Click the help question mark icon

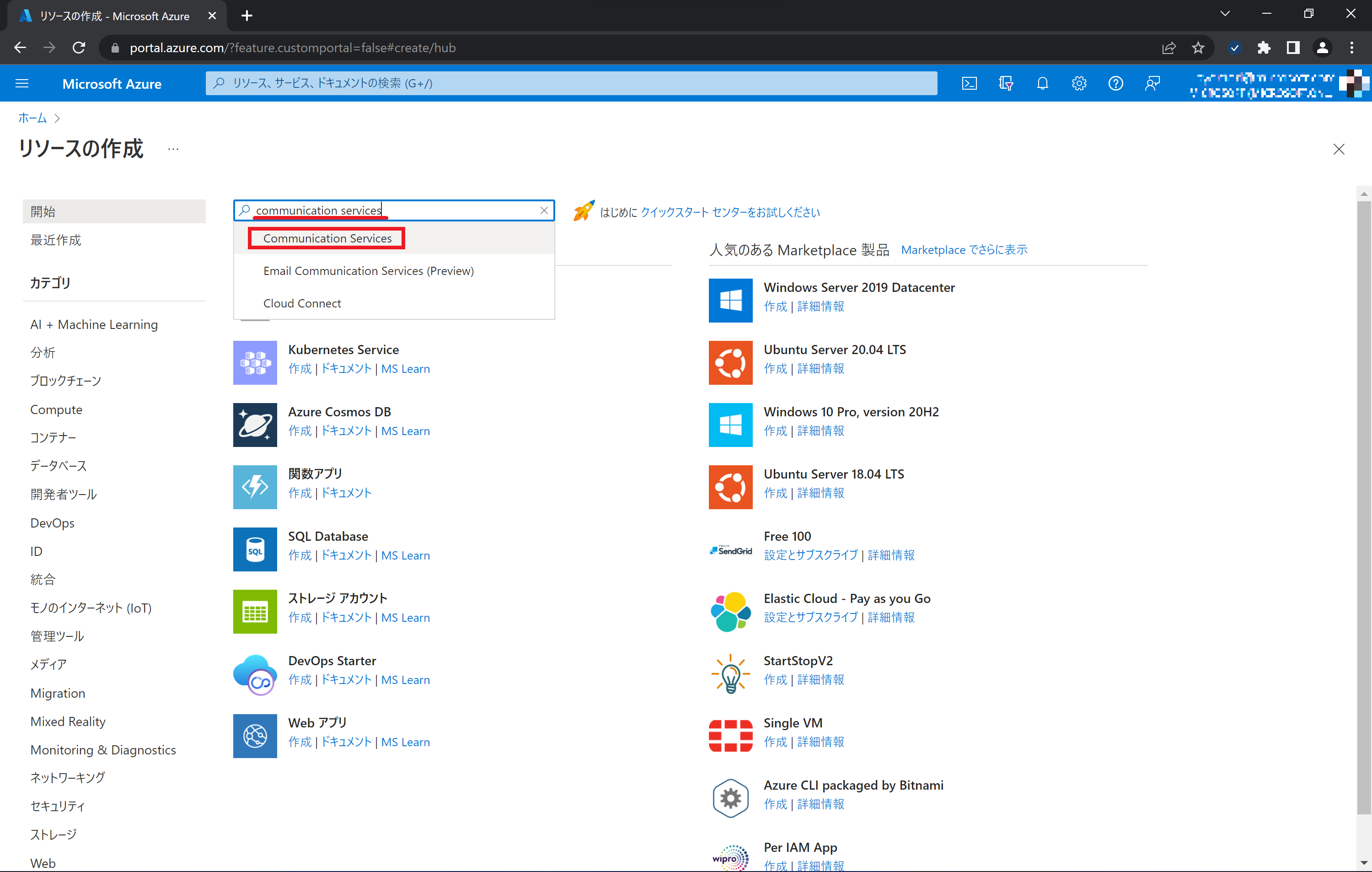point(1115,84)
